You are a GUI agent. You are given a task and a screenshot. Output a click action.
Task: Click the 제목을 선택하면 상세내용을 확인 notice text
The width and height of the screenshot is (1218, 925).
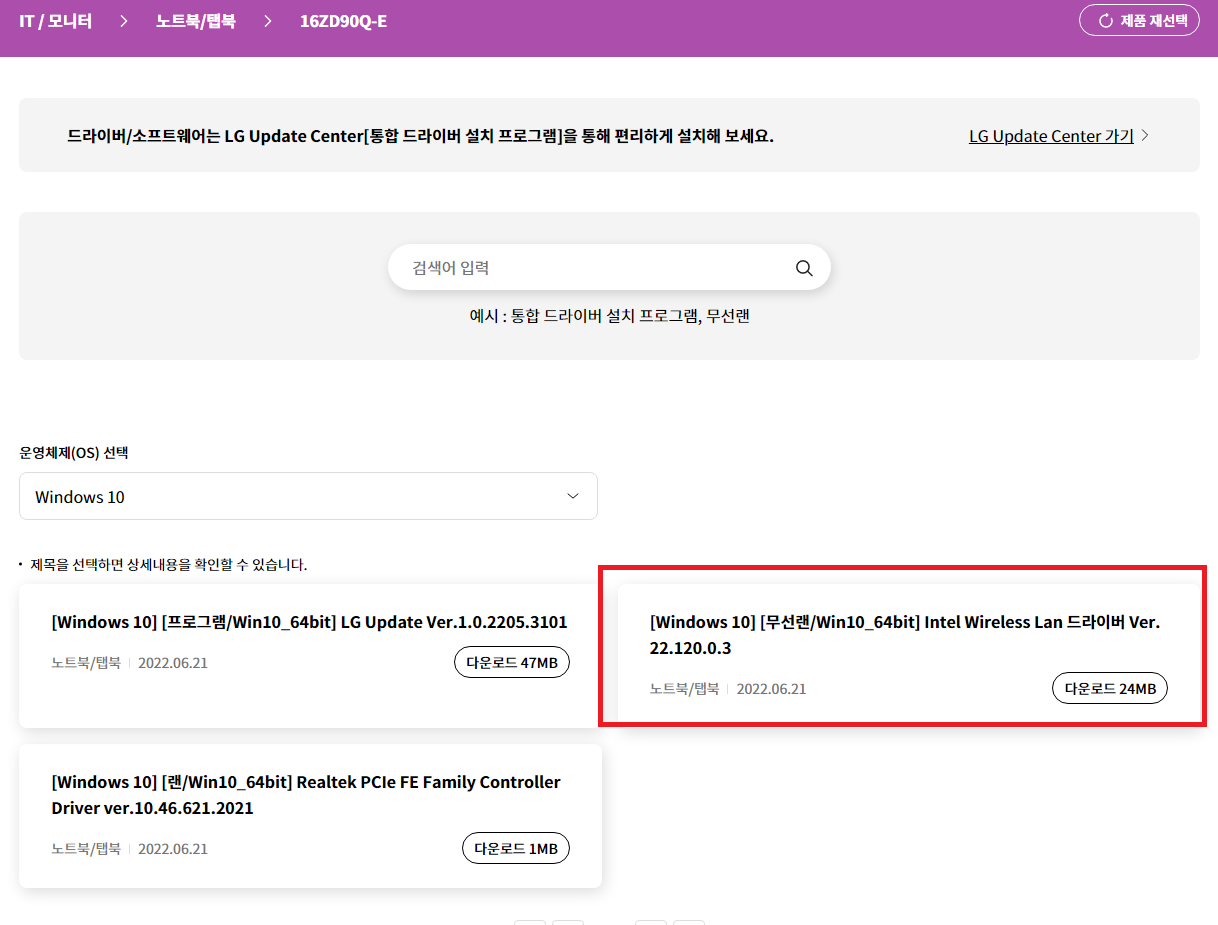click(x=169, y=565)
